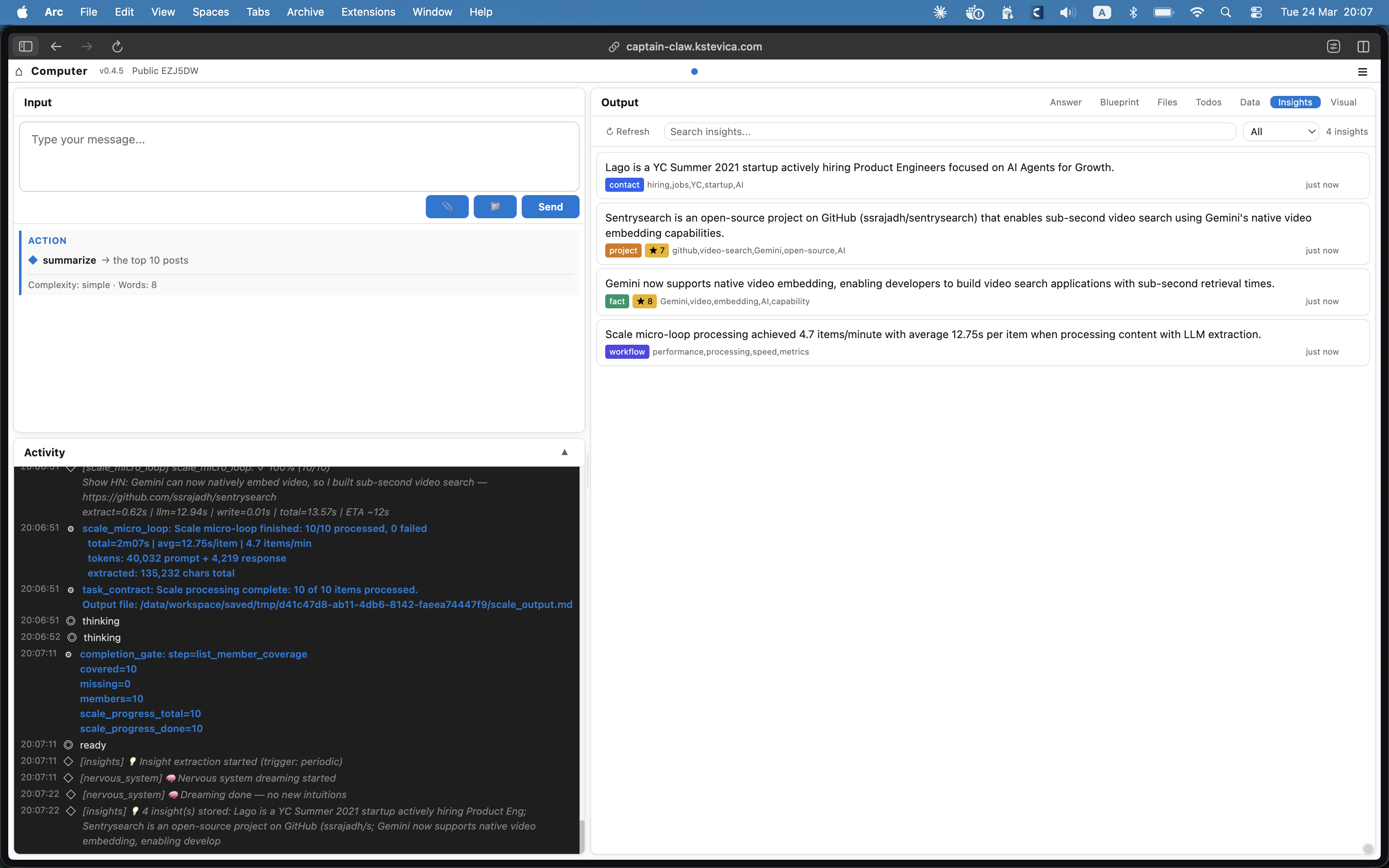This screenshot has height=868, width=1389.
Task: Collapse the Activity panel triangle
Action: [x=565, y=452]
